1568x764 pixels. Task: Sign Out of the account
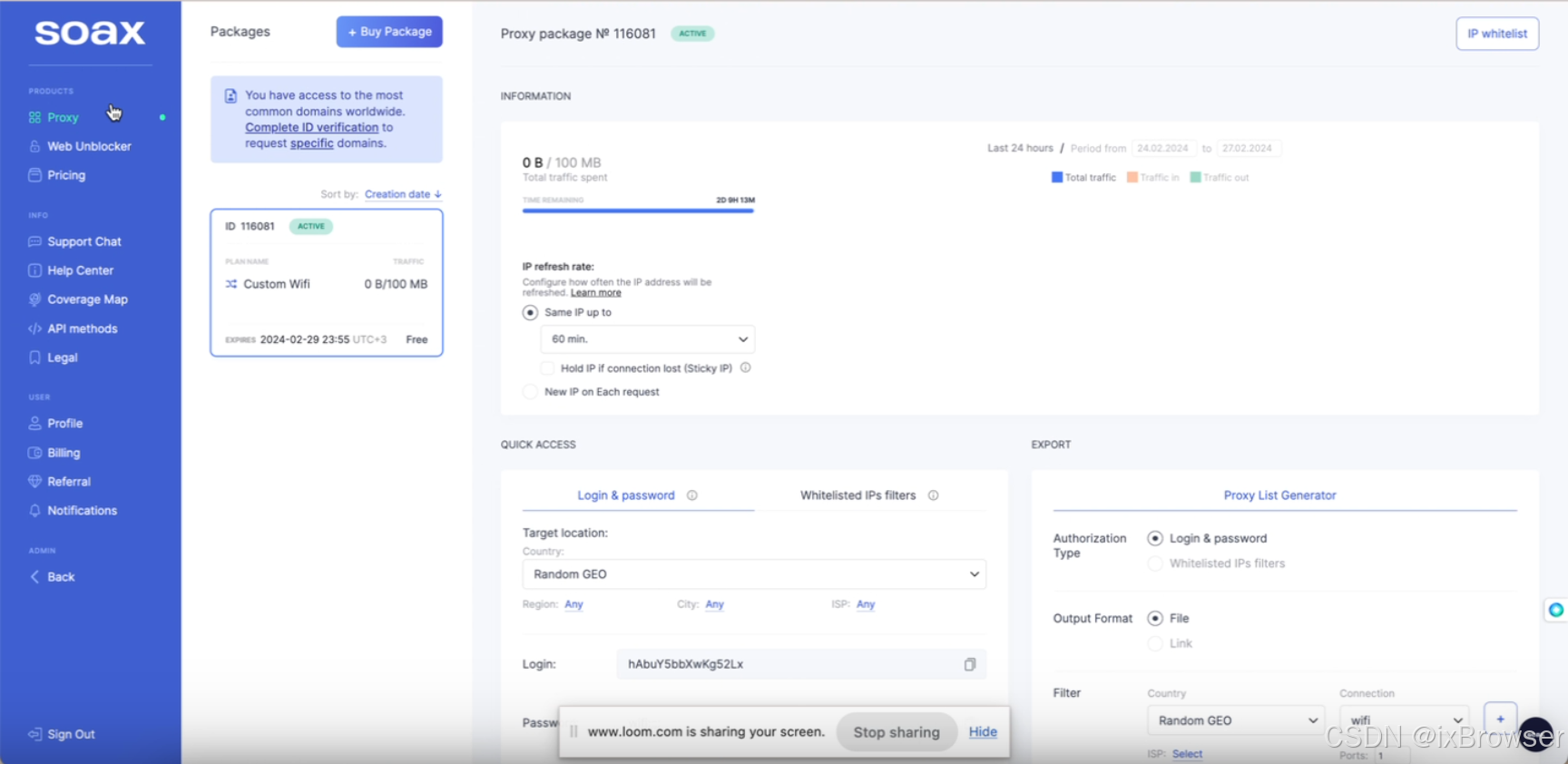71,734
